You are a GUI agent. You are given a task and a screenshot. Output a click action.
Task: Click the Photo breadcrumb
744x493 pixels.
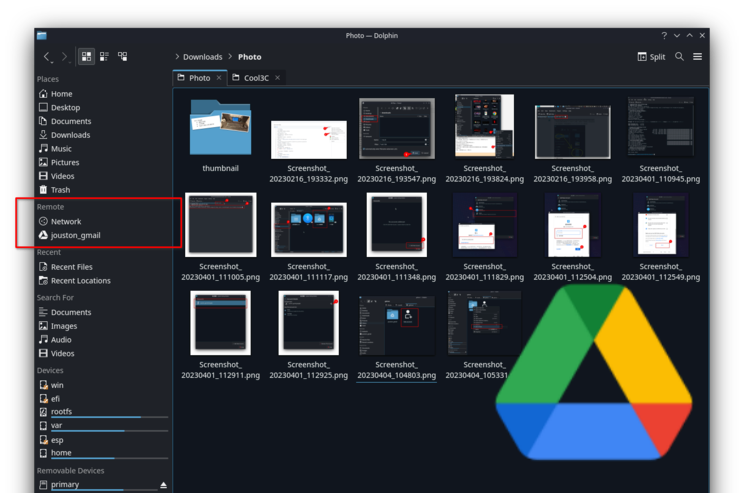pos(250,57)
